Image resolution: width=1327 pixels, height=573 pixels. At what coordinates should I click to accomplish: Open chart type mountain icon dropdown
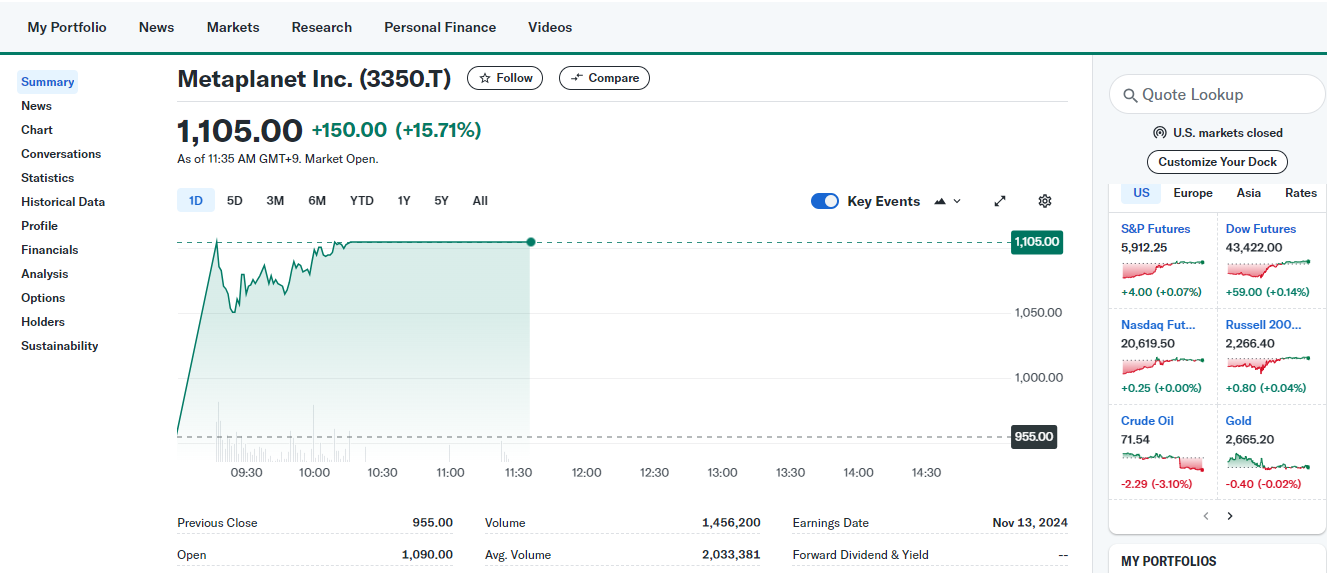[947, 201]
